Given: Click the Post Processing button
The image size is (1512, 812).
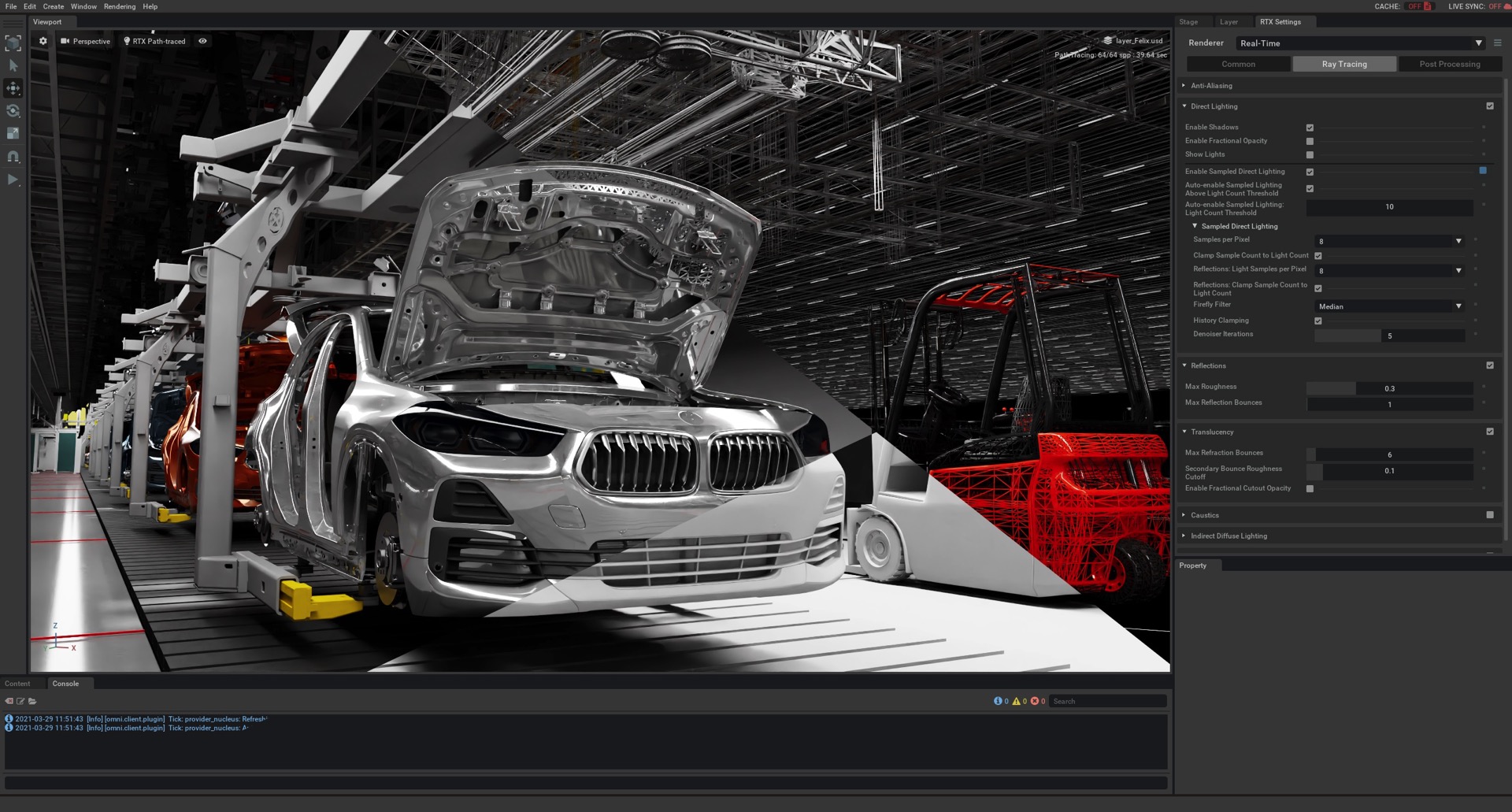Looking at the screenshot, I should tap(1449, 64).
